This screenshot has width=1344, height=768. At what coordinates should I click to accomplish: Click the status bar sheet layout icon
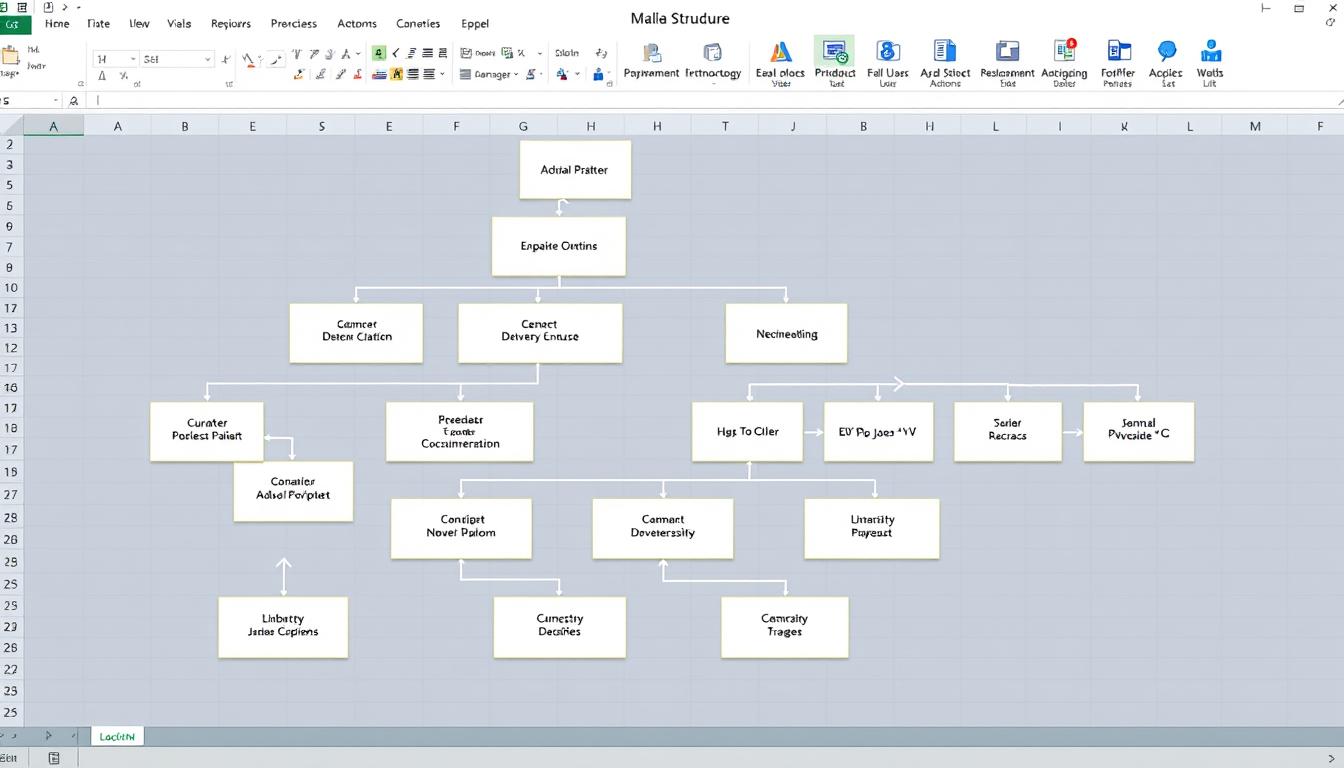(54, 759)
